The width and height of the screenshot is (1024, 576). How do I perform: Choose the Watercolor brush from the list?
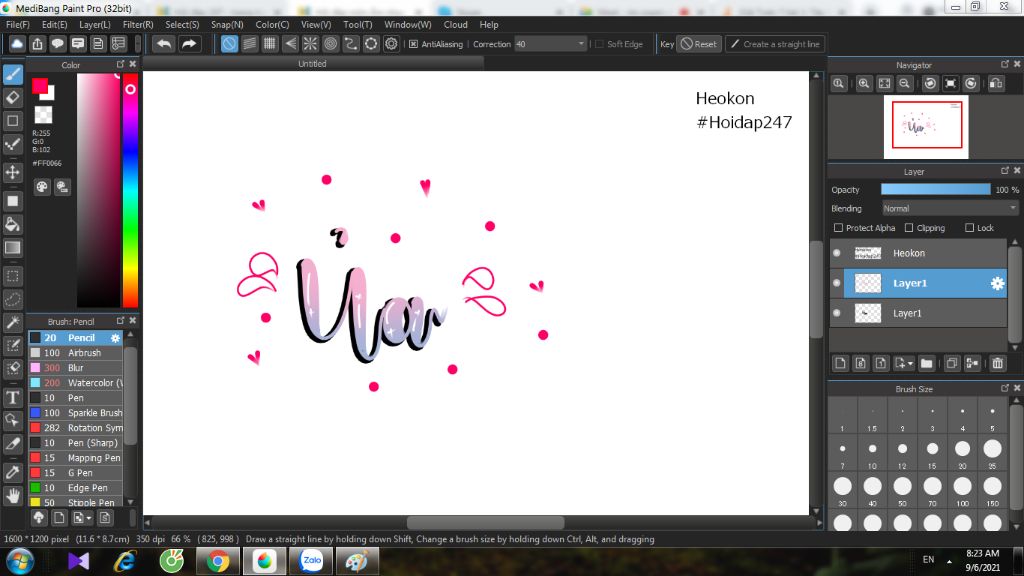point(76,383)
